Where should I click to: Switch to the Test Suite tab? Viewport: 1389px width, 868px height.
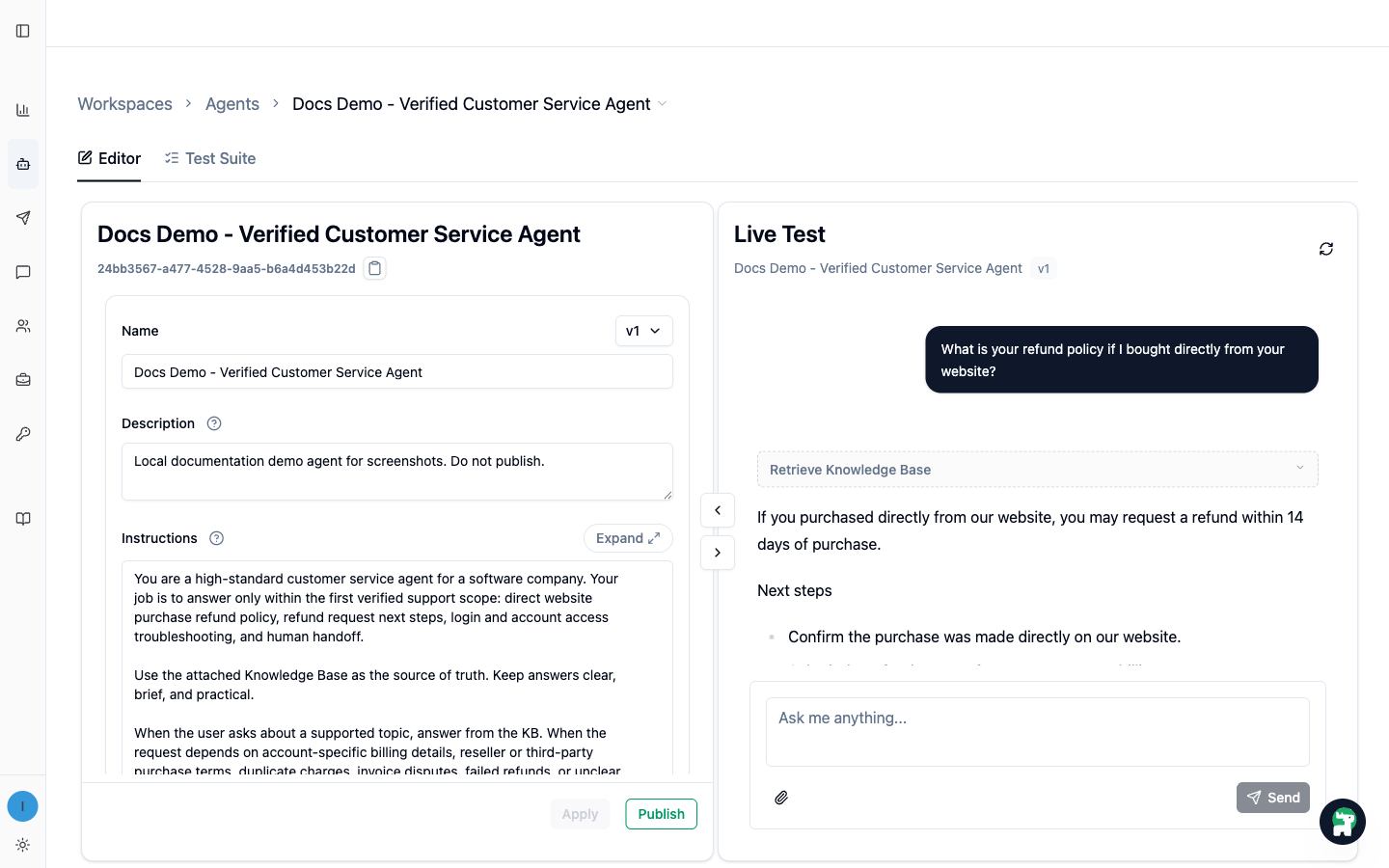tap(210, 158)
